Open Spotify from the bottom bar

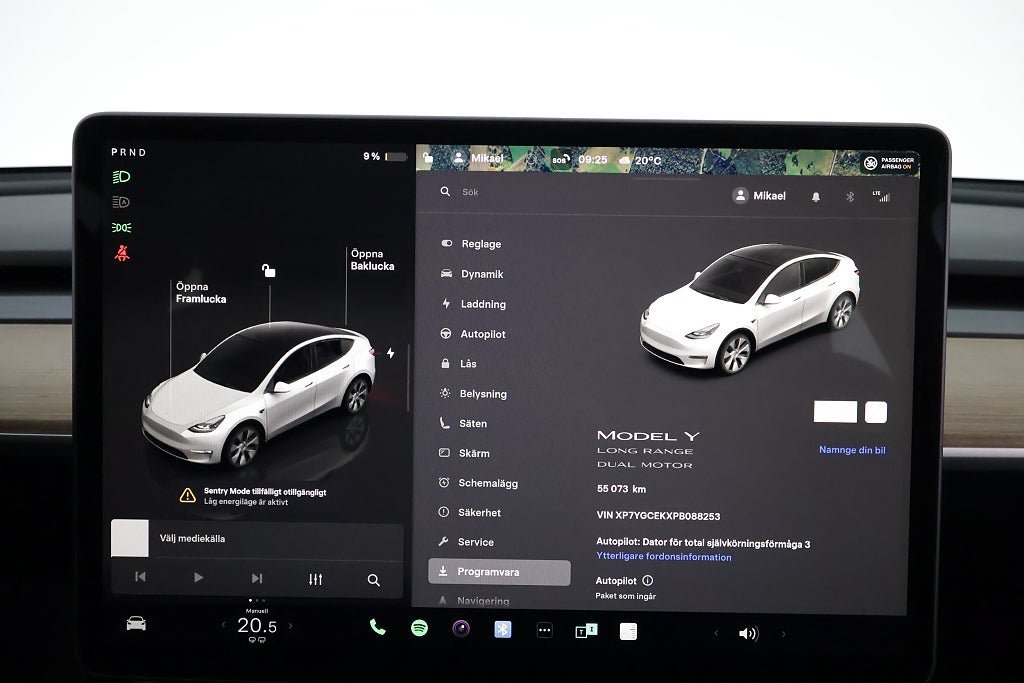point(419,628)
